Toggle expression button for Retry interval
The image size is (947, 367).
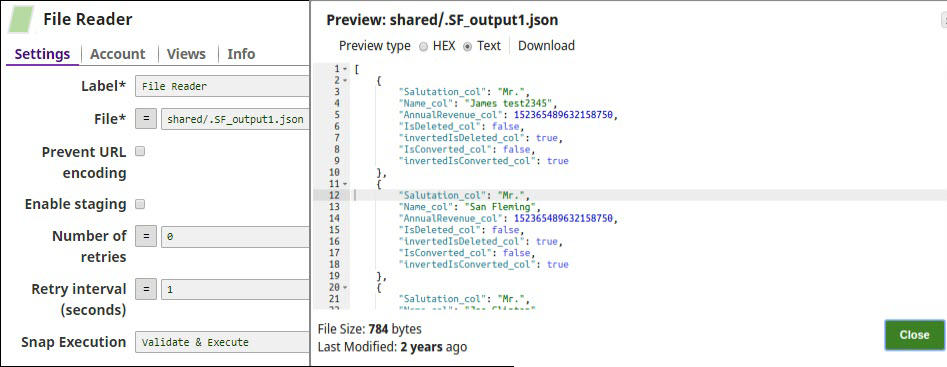click(146, 289)
